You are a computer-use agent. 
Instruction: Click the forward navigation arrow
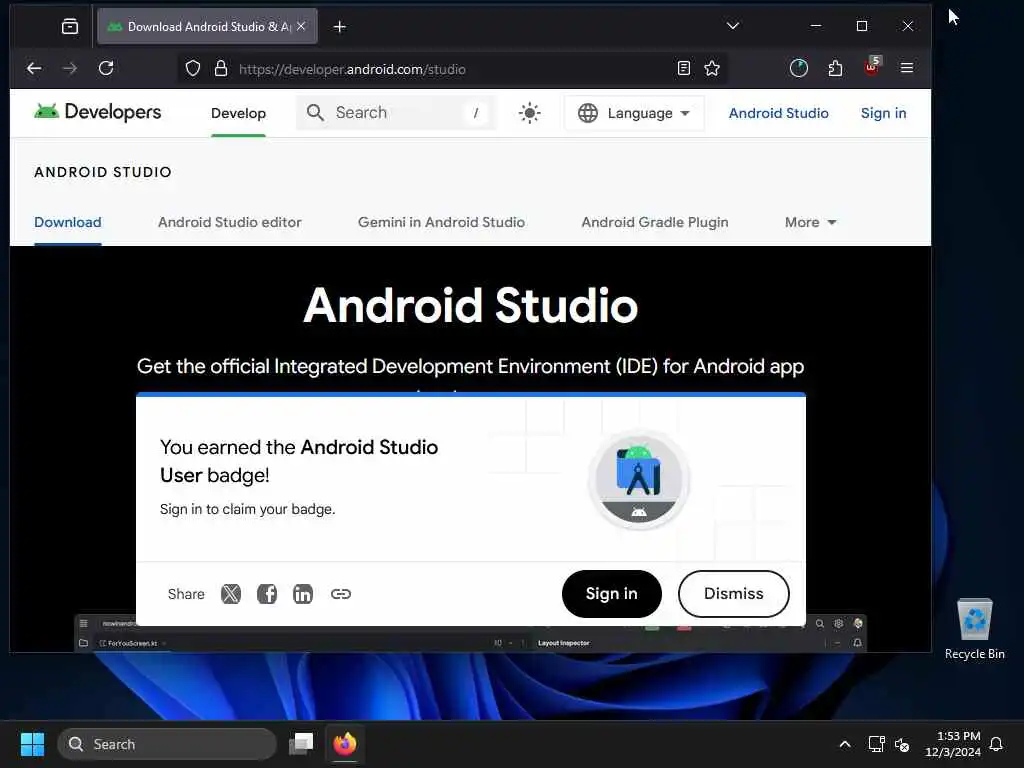(70, 68)
